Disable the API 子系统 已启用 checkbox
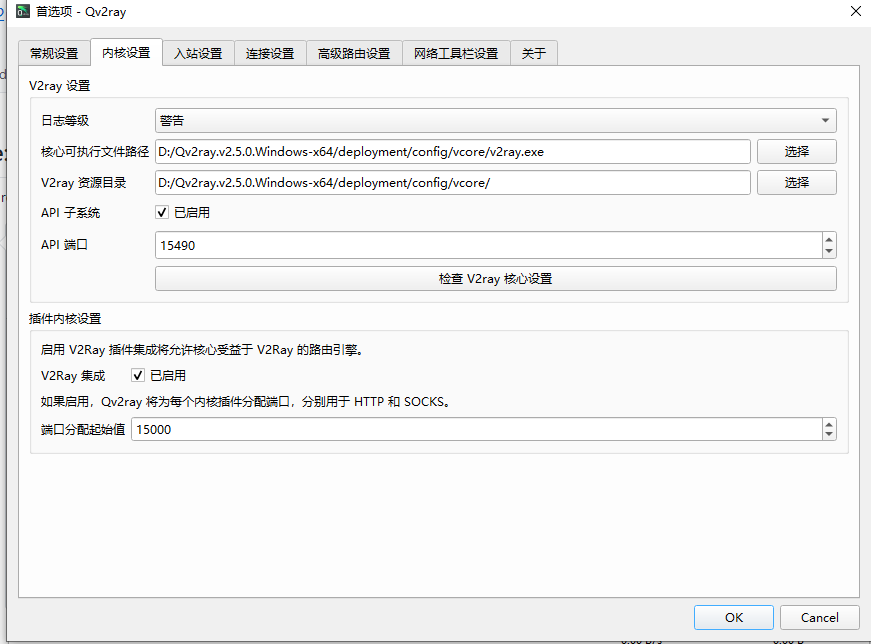871x644 pixels. click(162, 212)
